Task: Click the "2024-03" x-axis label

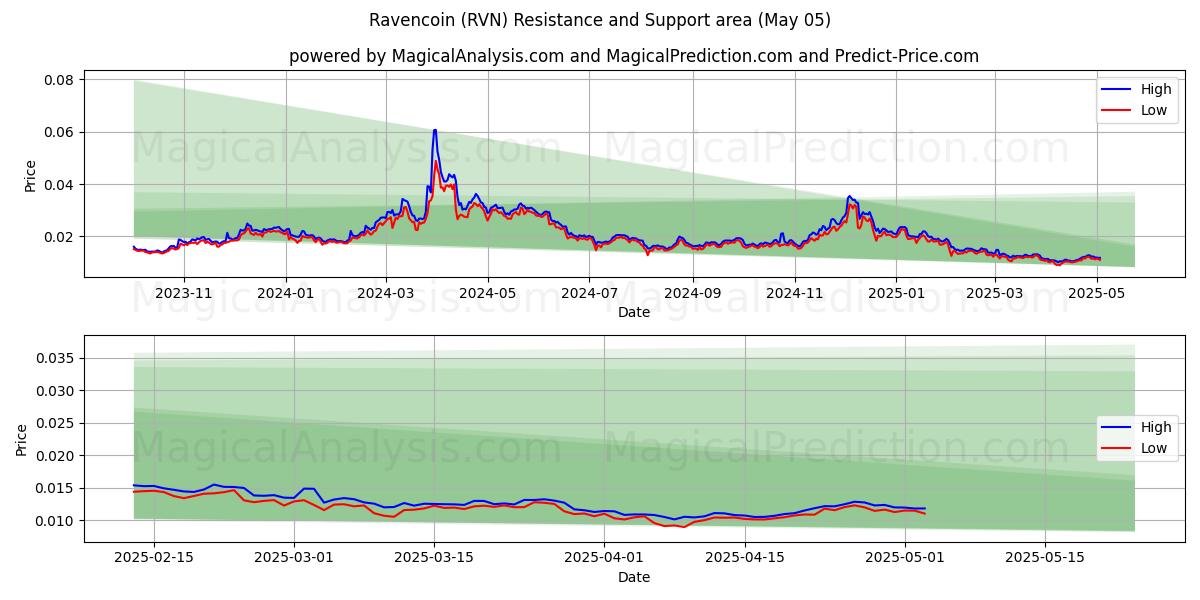Action: (386, 293)
